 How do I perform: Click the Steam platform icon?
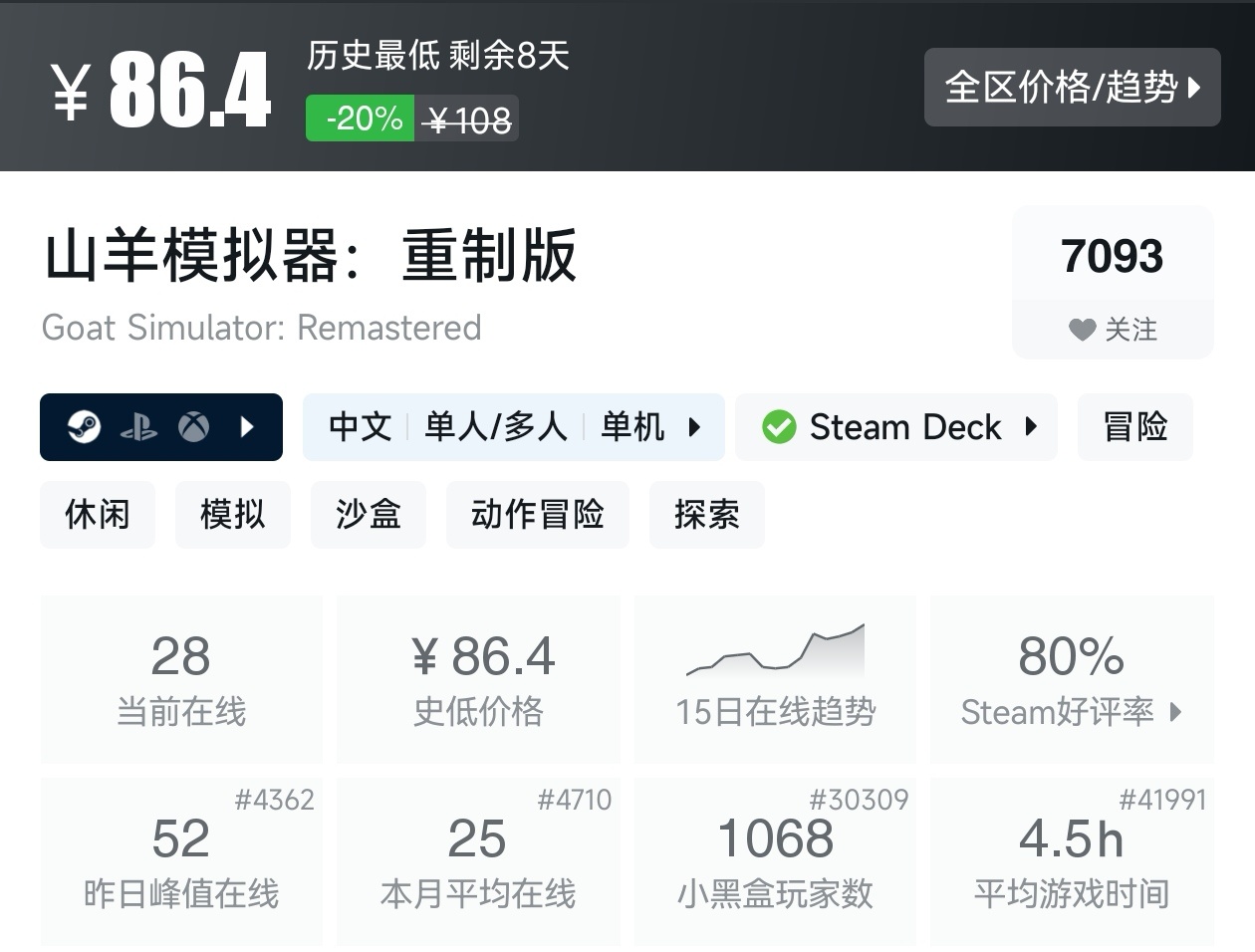point(85,427)
